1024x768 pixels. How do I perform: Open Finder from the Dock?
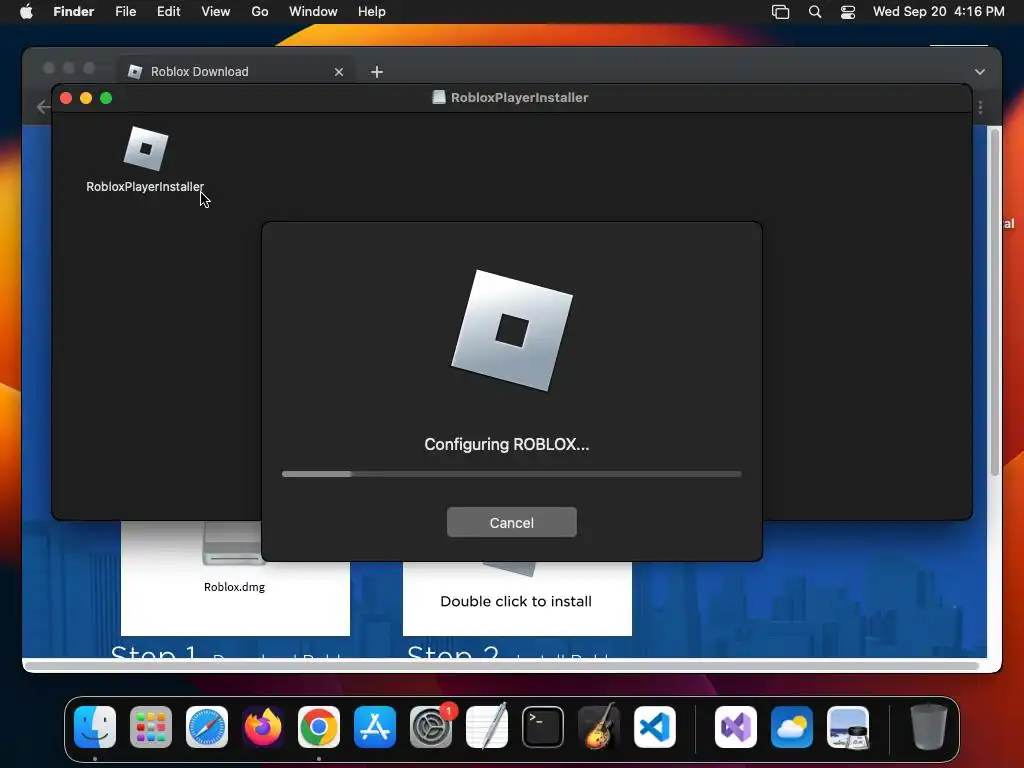[x=95, y=727]
